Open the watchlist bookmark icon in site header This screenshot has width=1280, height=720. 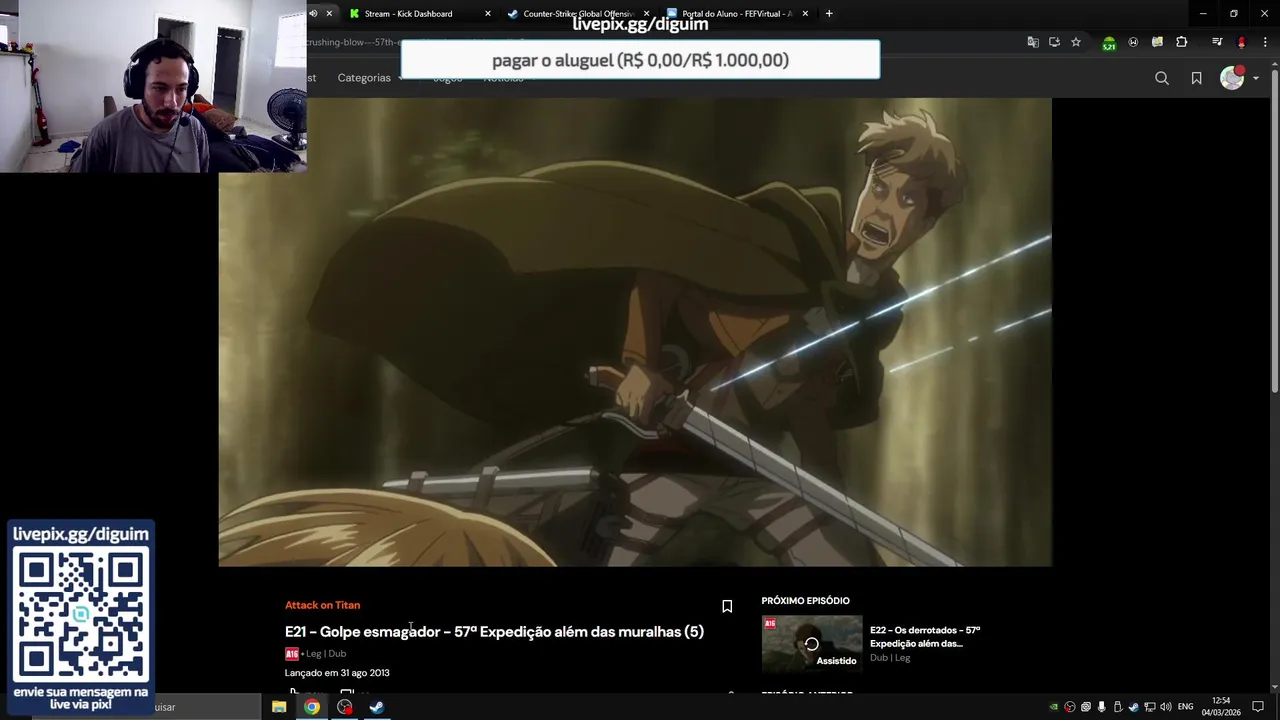(x=1196, y=78)
